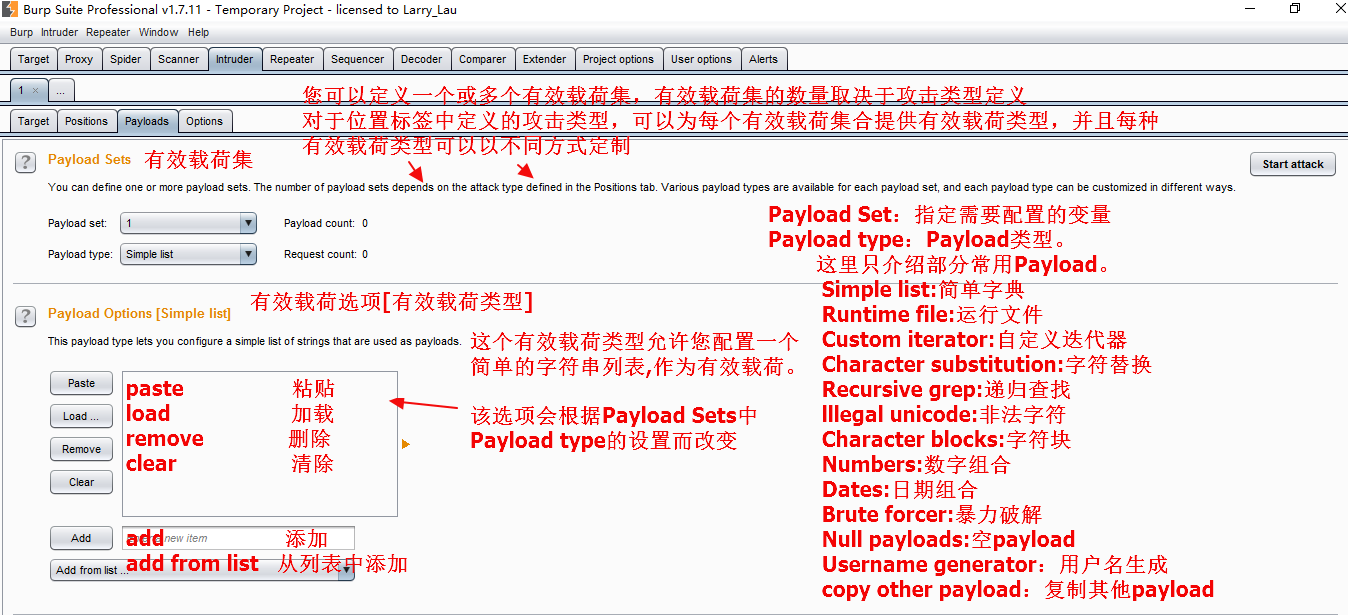Click the Payload Options [Simple list] heading
Screen dimensions: 1348x615
(139, 313)
